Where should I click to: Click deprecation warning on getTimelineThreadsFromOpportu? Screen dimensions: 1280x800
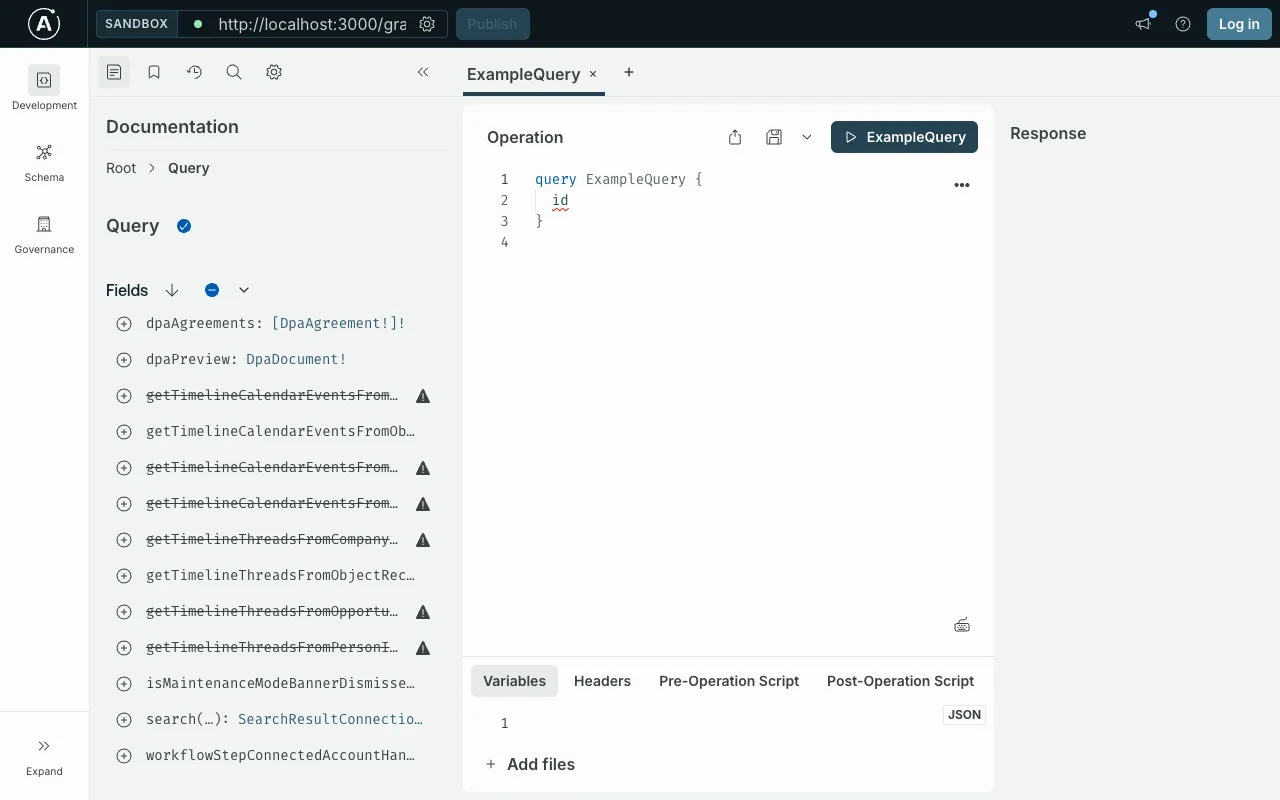coord(423,612)
